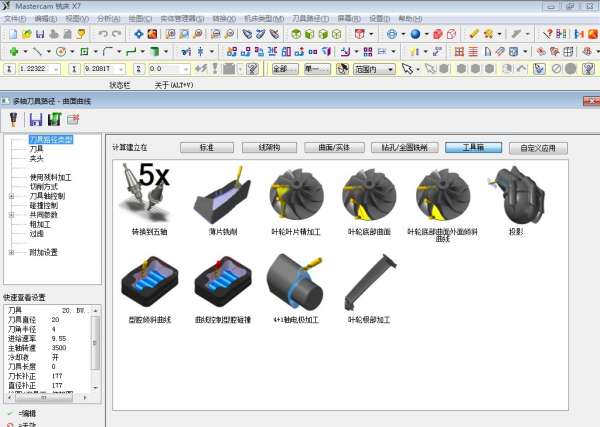Click the red reload-defaults icon in dialog

73,119
